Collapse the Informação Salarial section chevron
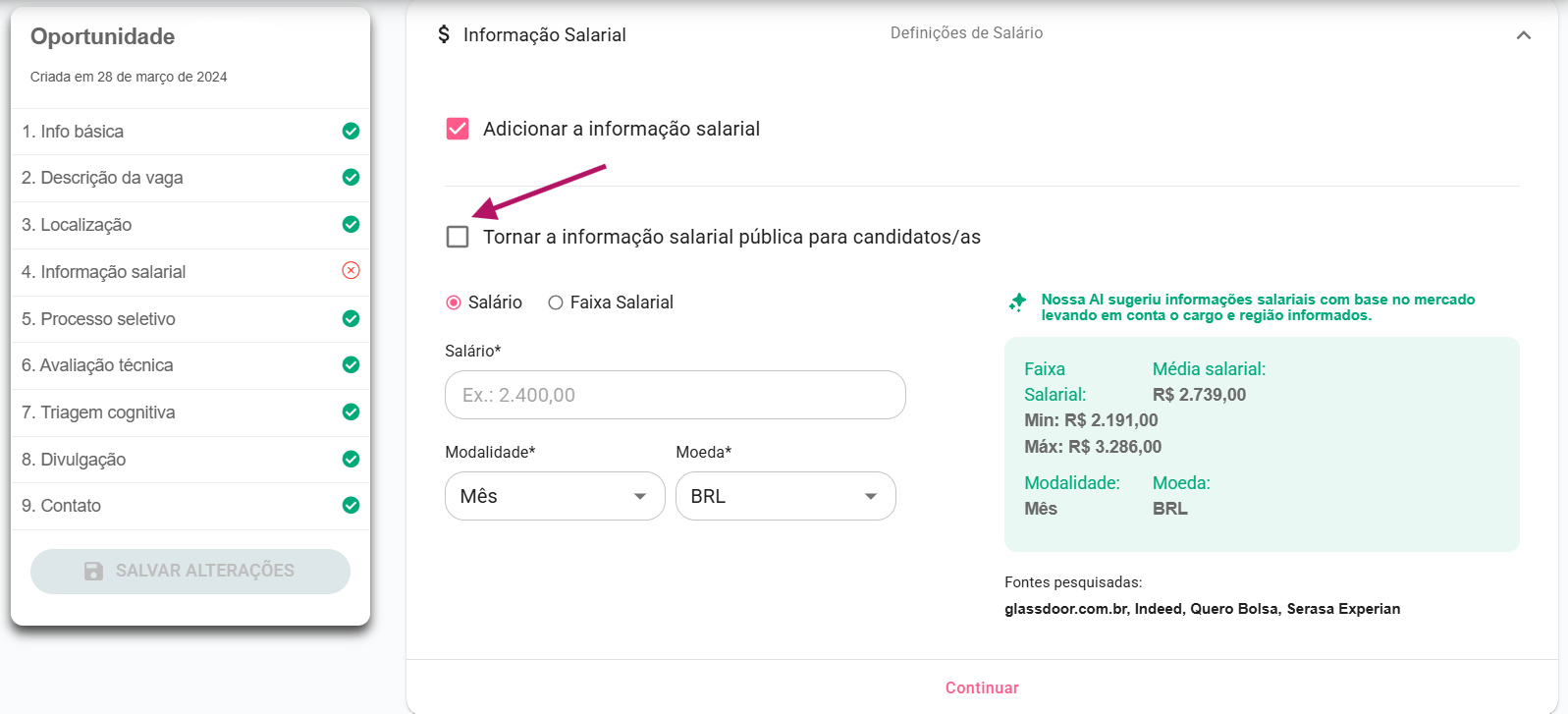This screenshot has height=714, width=1568. (x=1523, y=35)
